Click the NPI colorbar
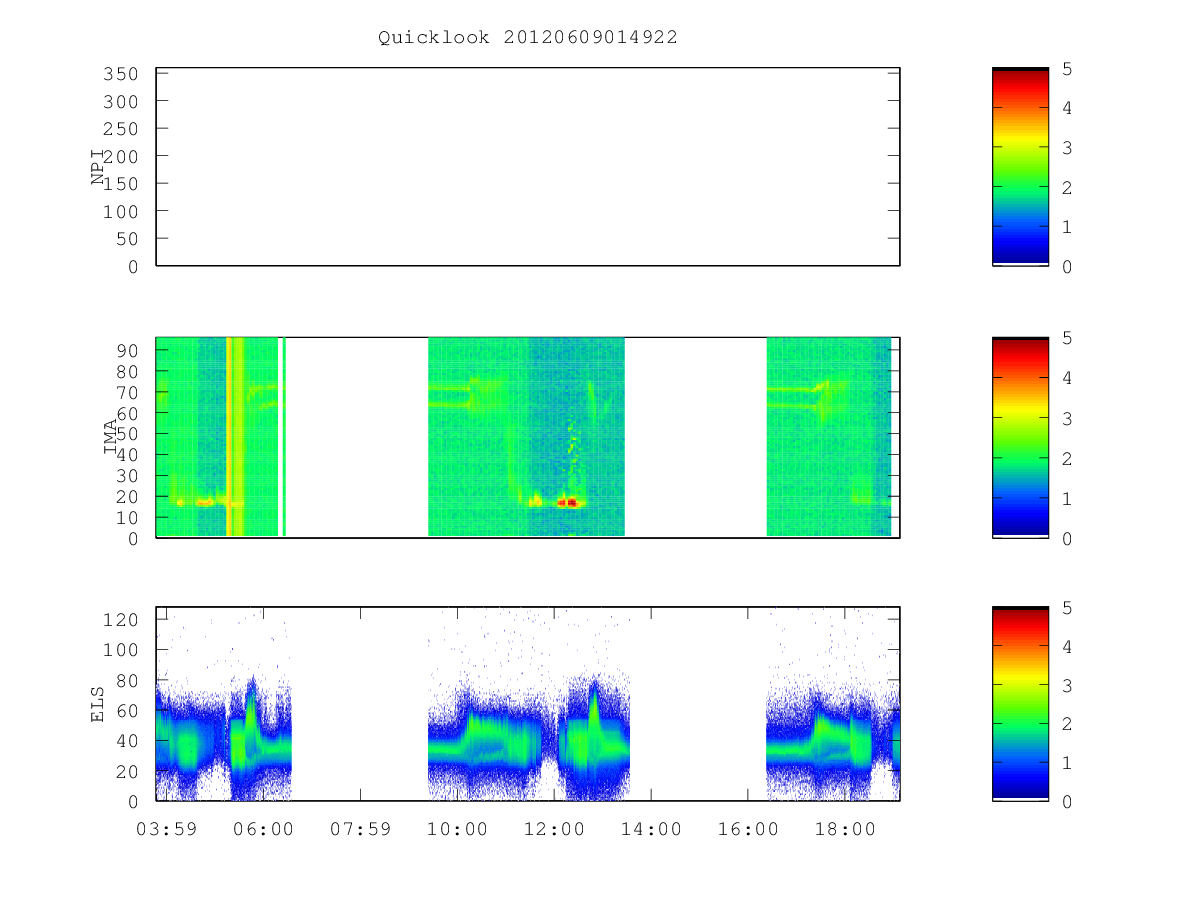 click(x=1020, y=167)
